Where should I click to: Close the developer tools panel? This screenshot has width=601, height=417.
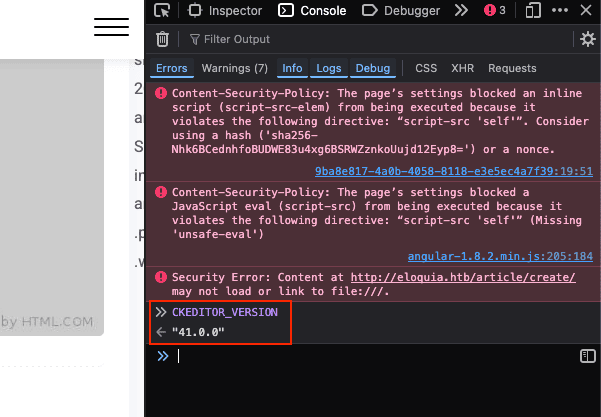click(586, 10)
